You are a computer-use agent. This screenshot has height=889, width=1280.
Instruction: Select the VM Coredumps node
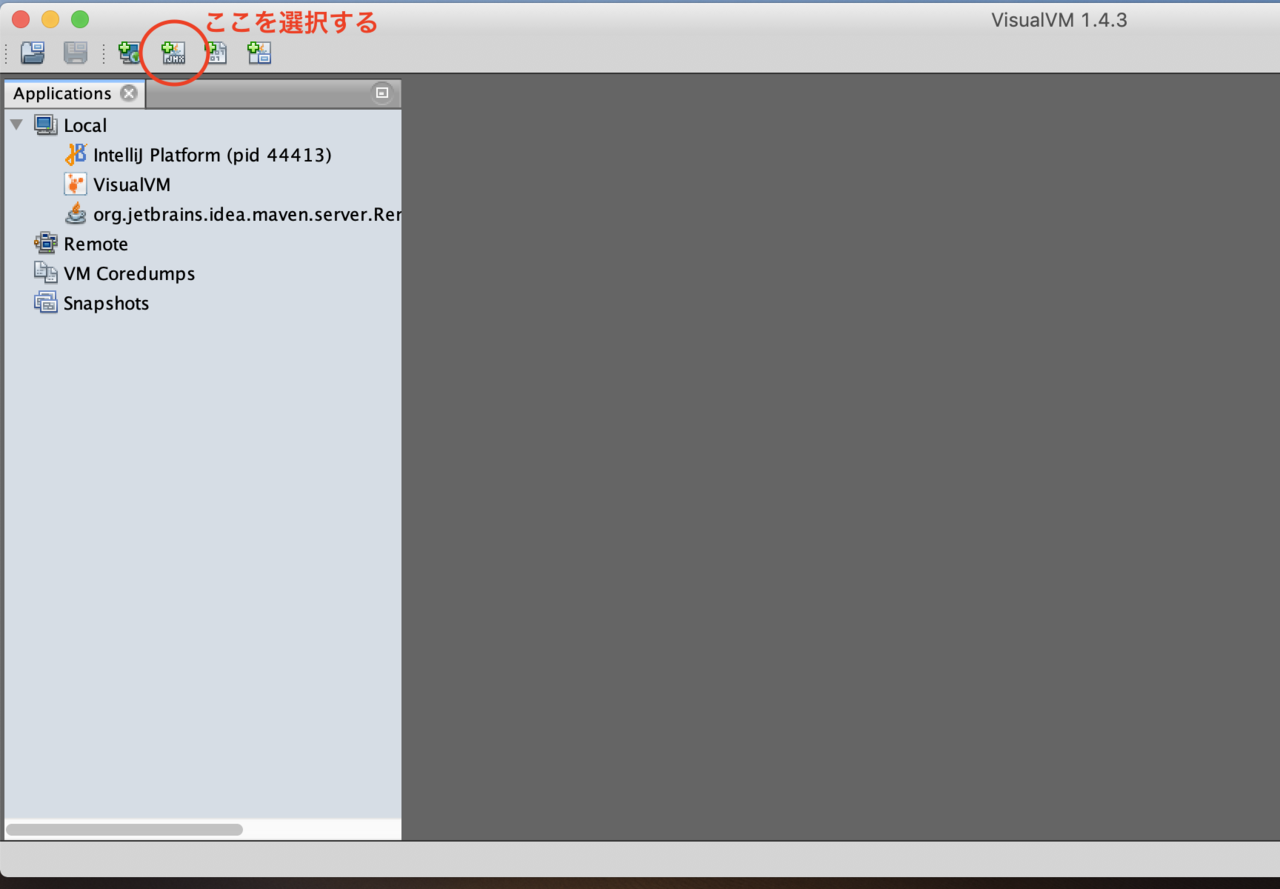pos(128,274)
